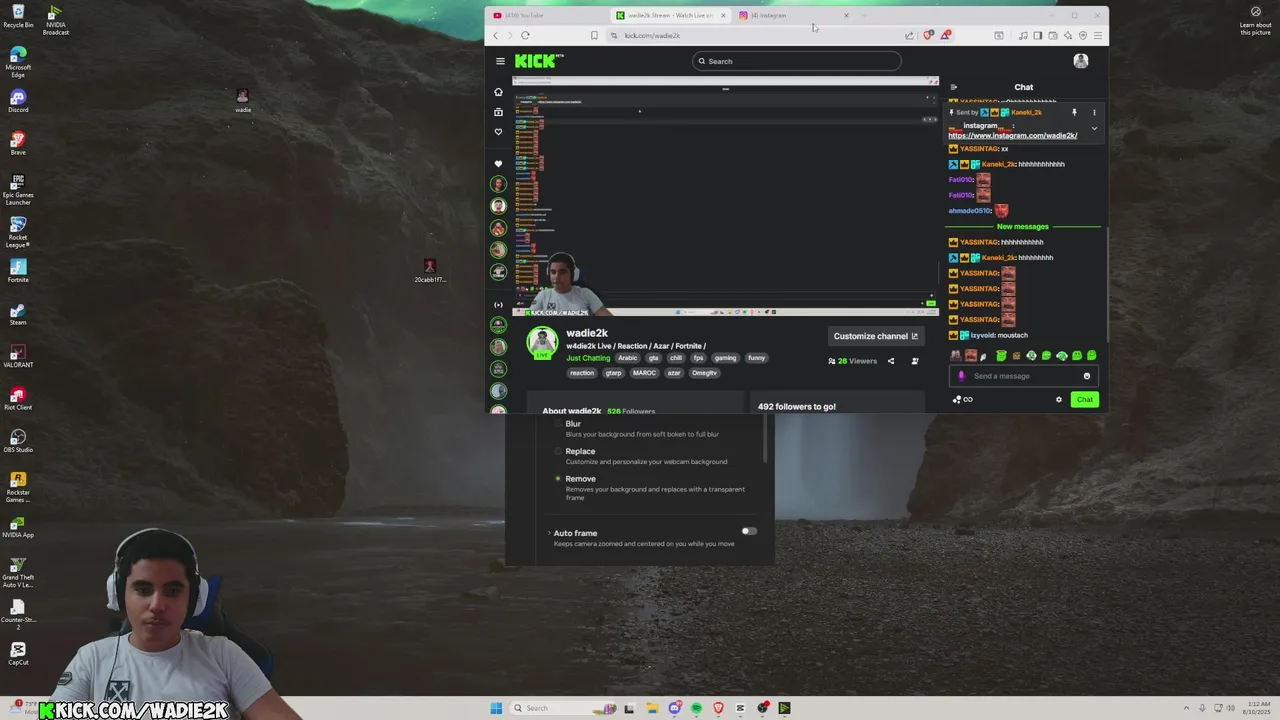
Task: Reload page in Brave browser
Action: [x=525, y=36]
